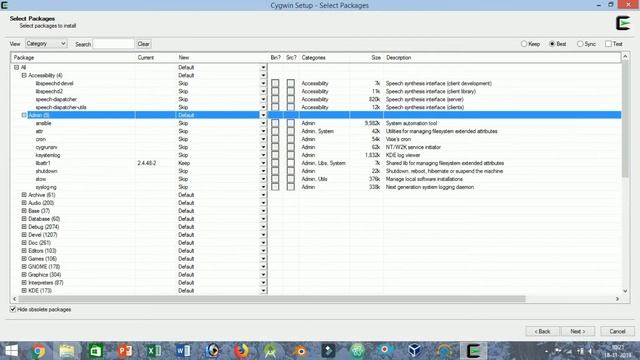This screenshot has width=640, height=360.
Task: Enable the Test checkbox
Action: tap(608, 44)
